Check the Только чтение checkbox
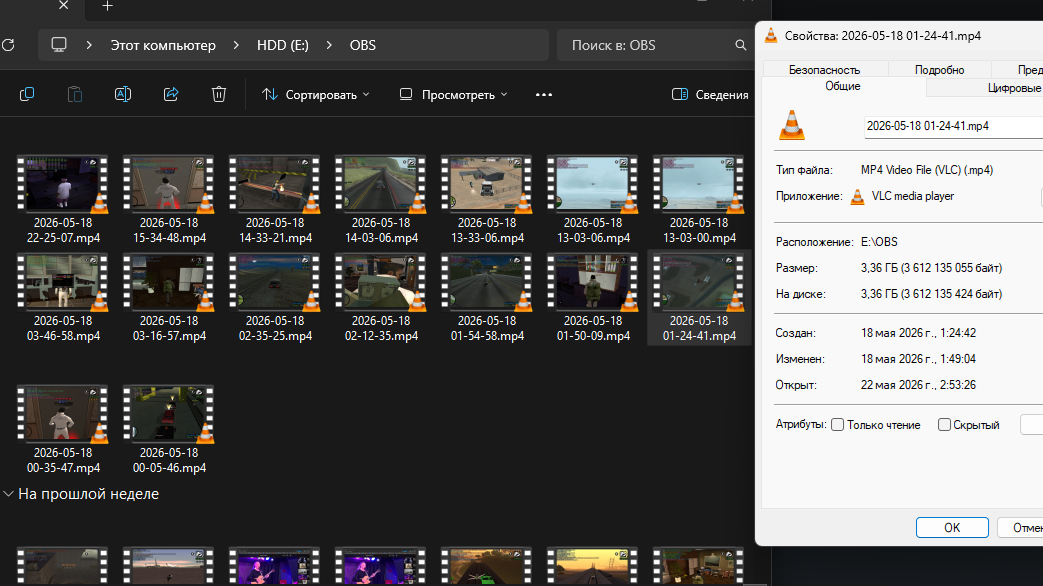The image size is (1043, 586). (837, 424)
